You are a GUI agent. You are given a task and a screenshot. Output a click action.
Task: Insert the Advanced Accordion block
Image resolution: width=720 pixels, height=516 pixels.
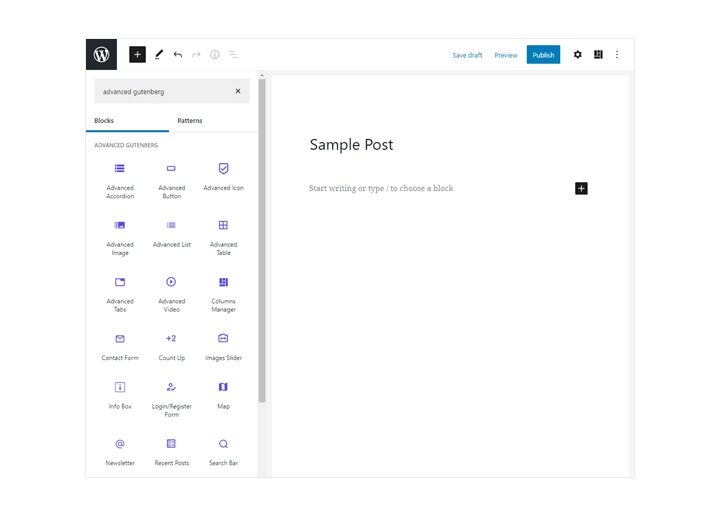click(120, 180)
